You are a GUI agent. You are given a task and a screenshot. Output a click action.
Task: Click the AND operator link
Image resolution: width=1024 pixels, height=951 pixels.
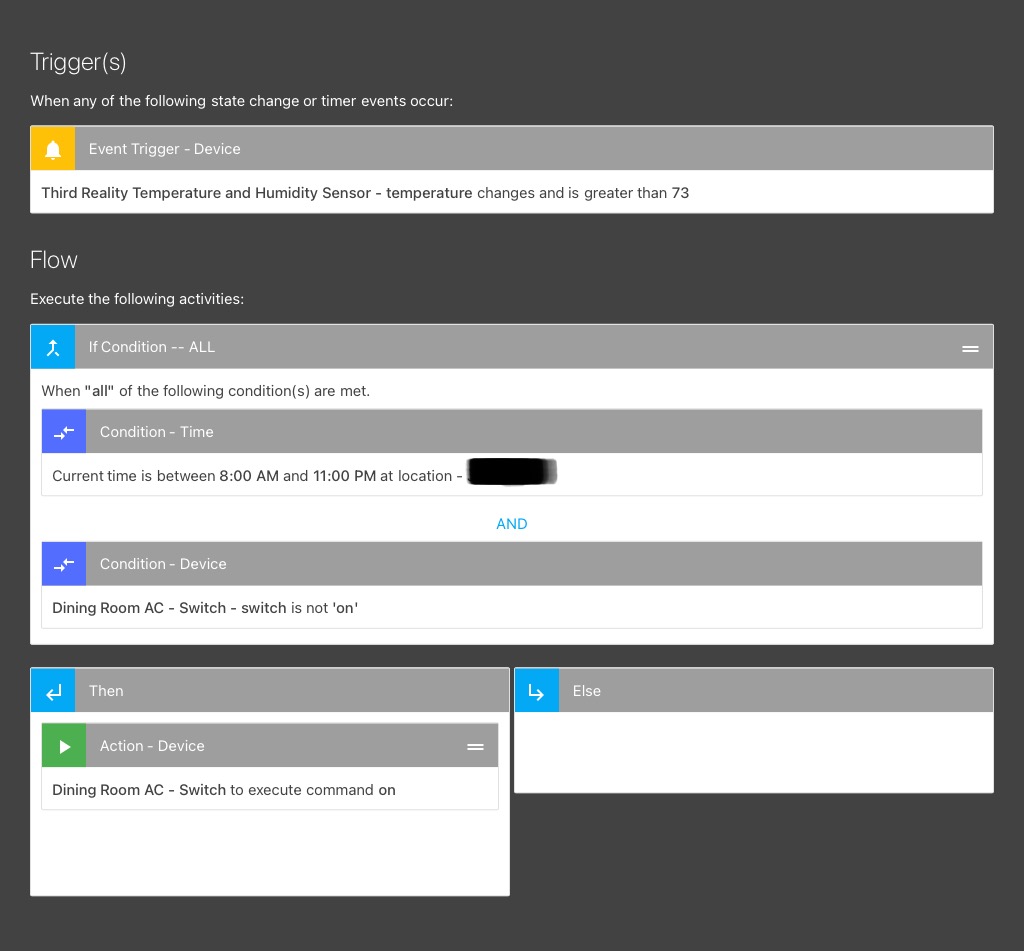[511, 524]
